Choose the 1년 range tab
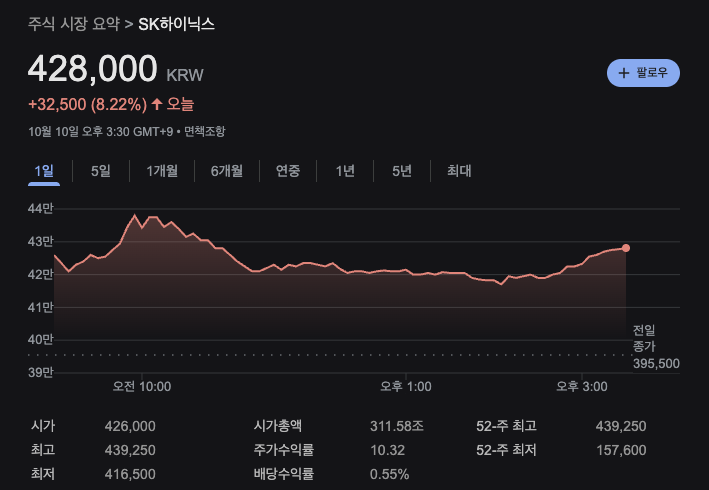The height and width of the screenshot is (490, 709). click(x=345, y=171)
